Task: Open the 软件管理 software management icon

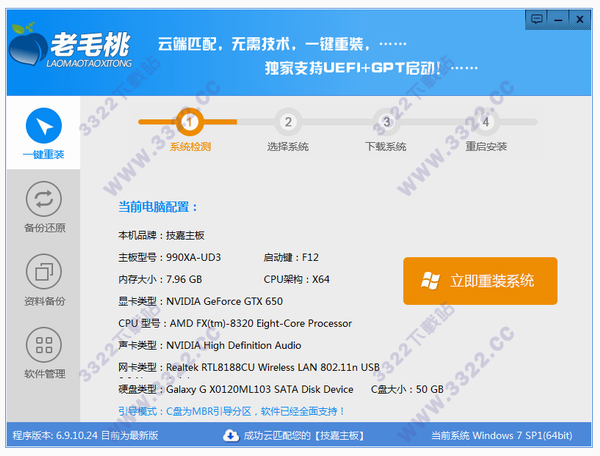Action: point(44,345)
